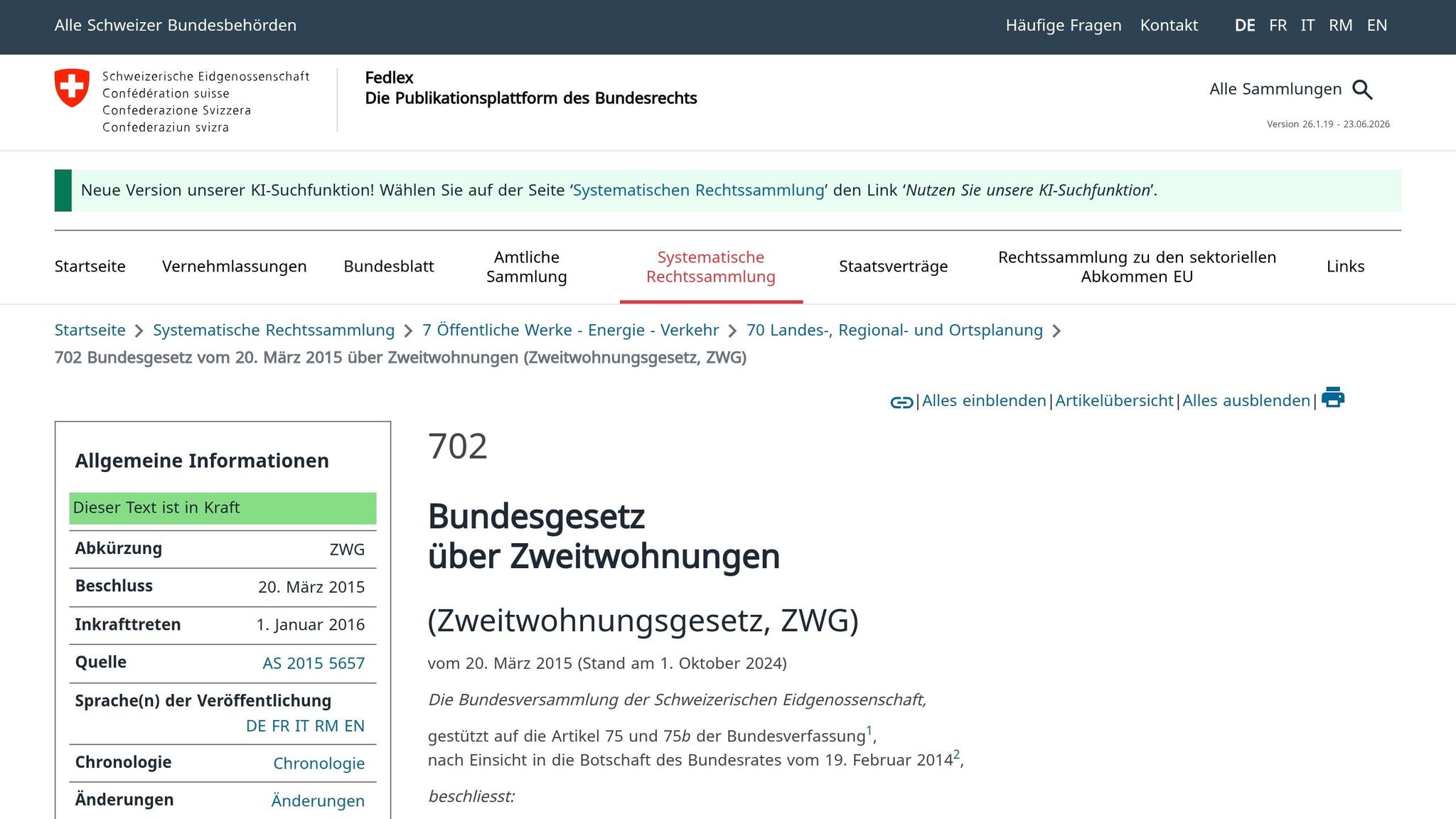Open FR publication language in info panel
Viewport: 1456px width, 819px height.
pos(281,727)
